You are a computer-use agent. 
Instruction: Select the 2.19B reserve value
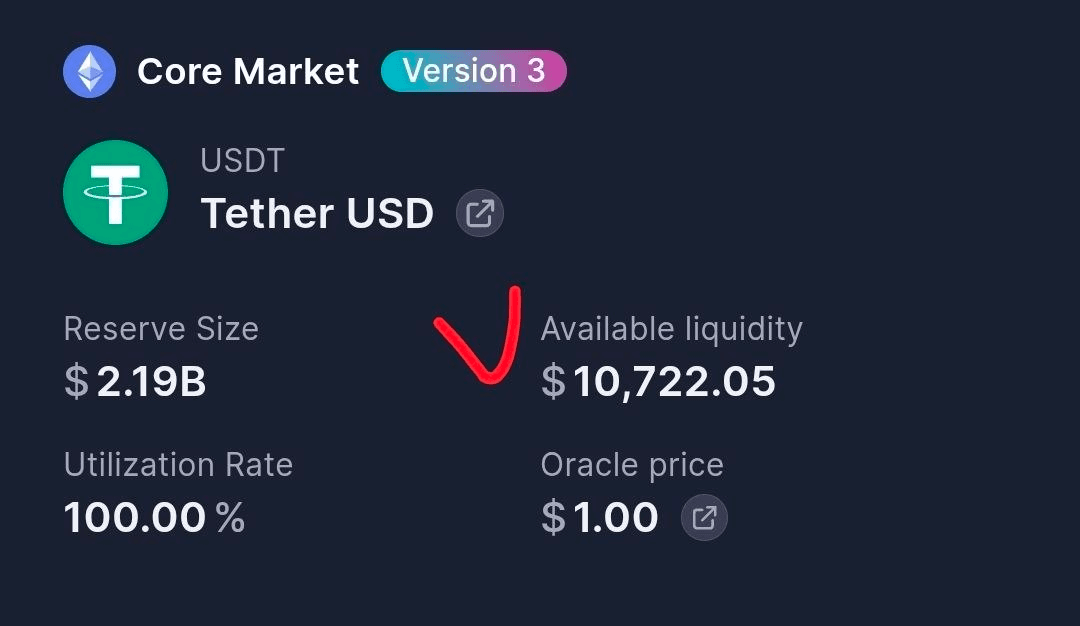[x=151, y=382]
